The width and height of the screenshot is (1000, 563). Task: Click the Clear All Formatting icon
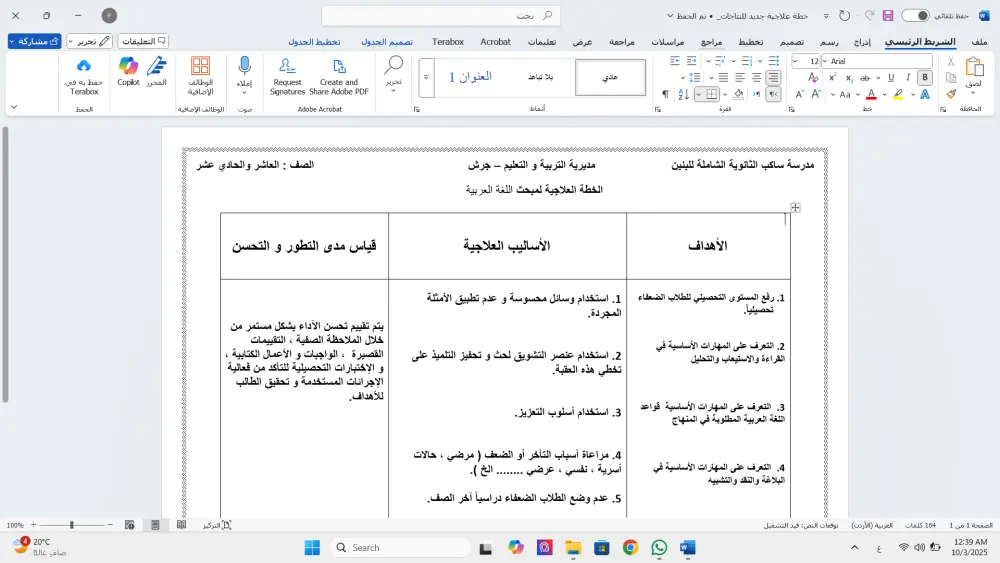coord(813,77)
